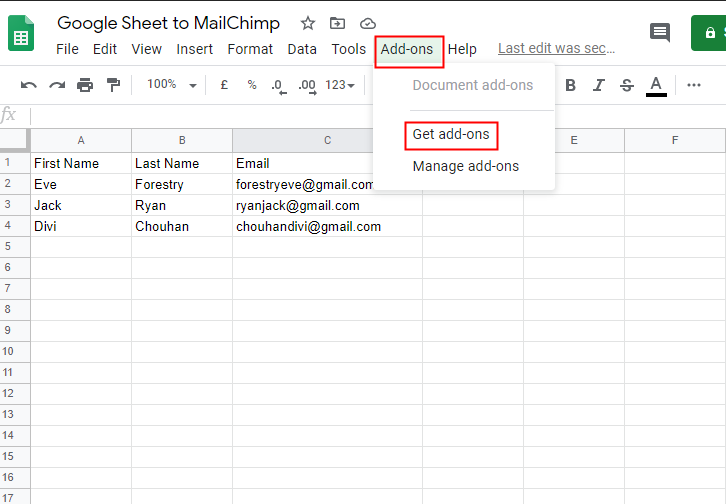This screenshot has height=504, width=726.
Task: Select column F header
Action: [x=675, y=140]
